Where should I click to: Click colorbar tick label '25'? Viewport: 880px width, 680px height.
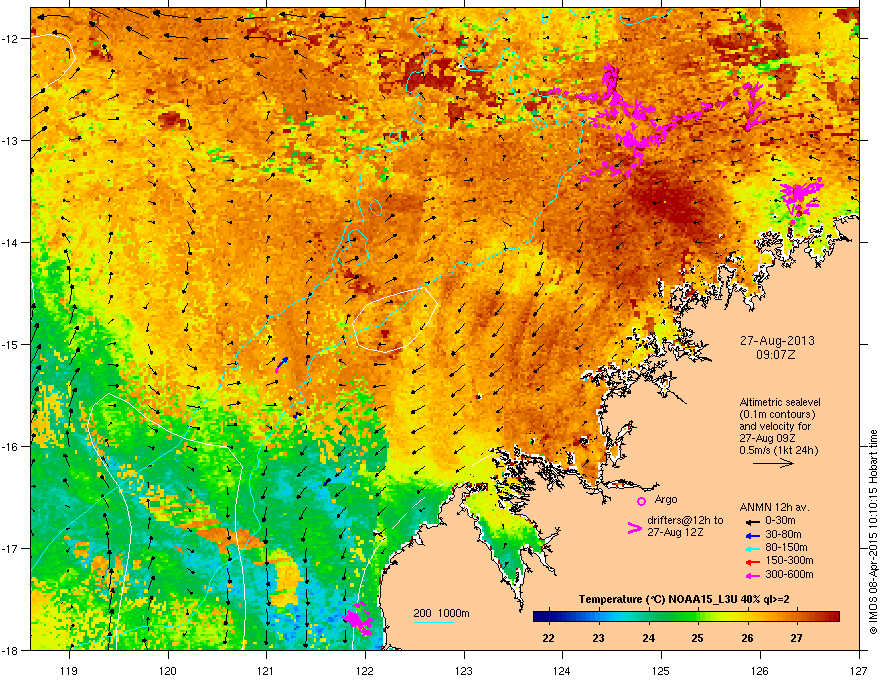pos(698,638)
